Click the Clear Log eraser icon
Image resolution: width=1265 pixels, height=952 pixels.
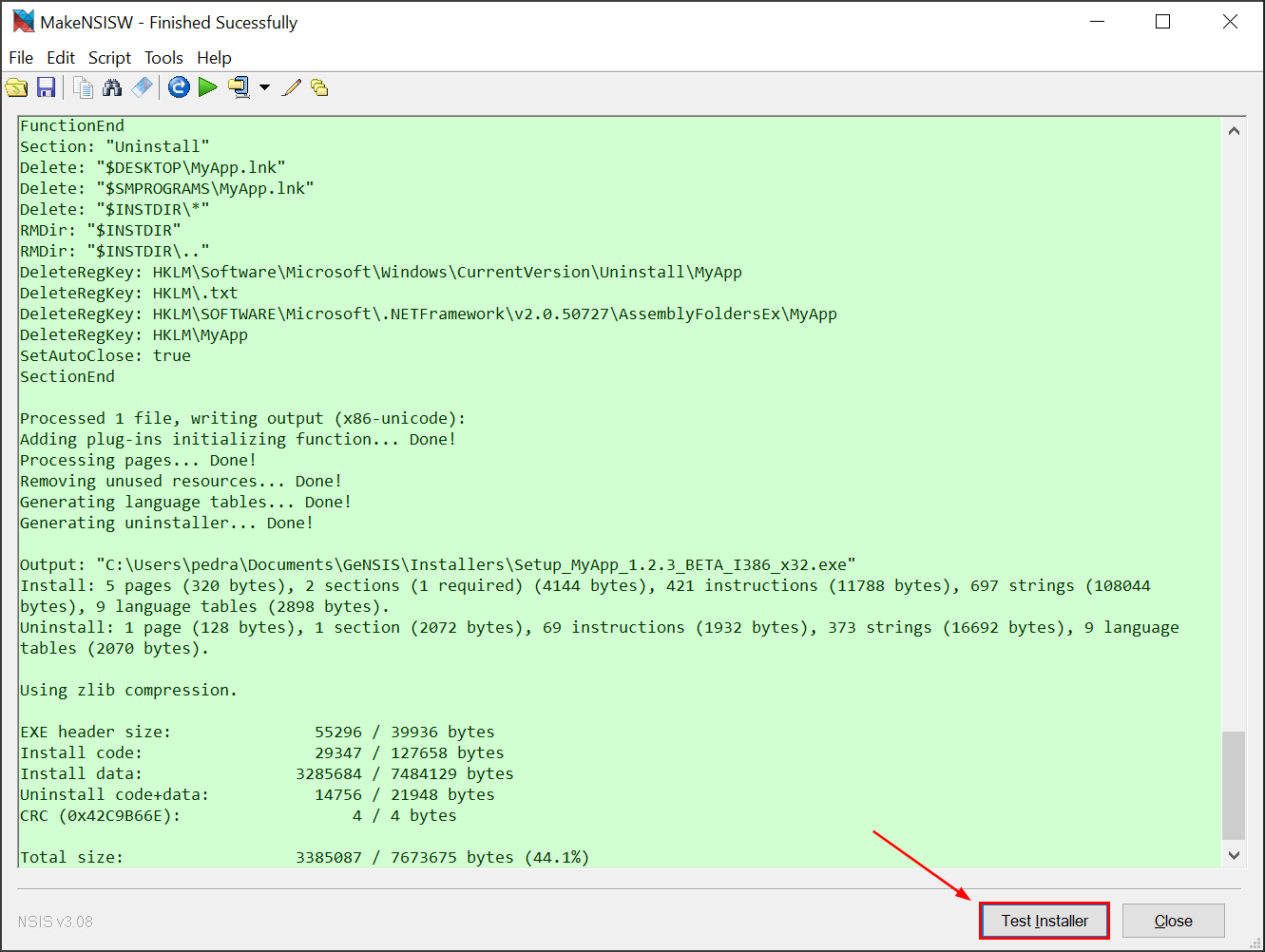tap(142, 87)
